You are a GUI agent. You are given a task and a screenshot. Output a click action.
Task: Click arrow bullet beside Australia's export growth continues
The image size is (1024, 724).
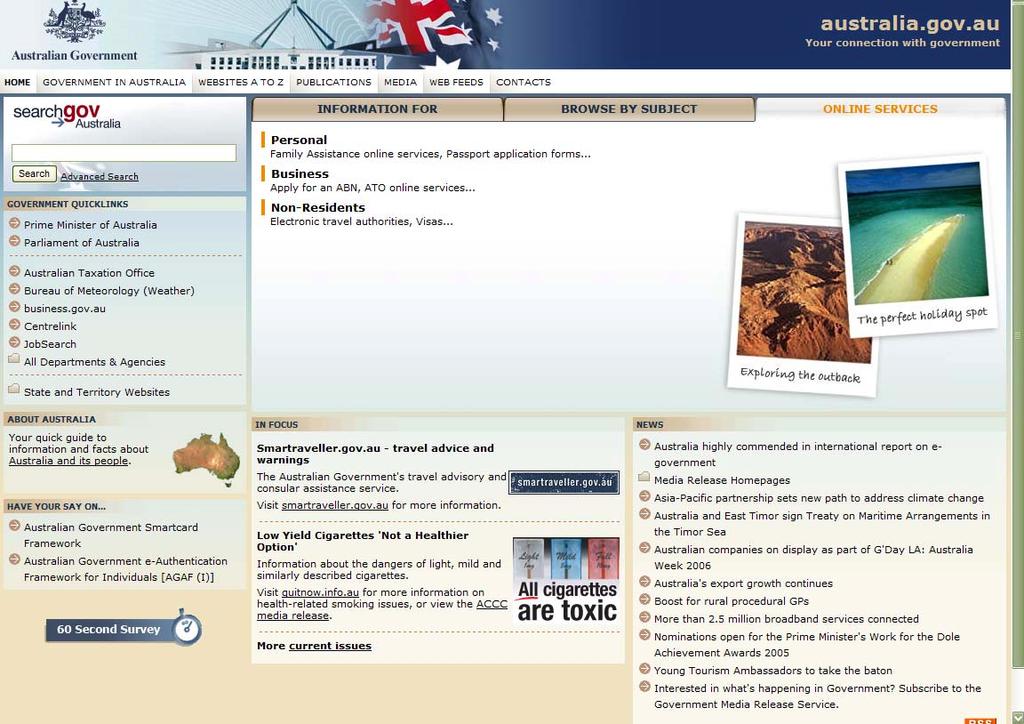[x=645, y=582]
